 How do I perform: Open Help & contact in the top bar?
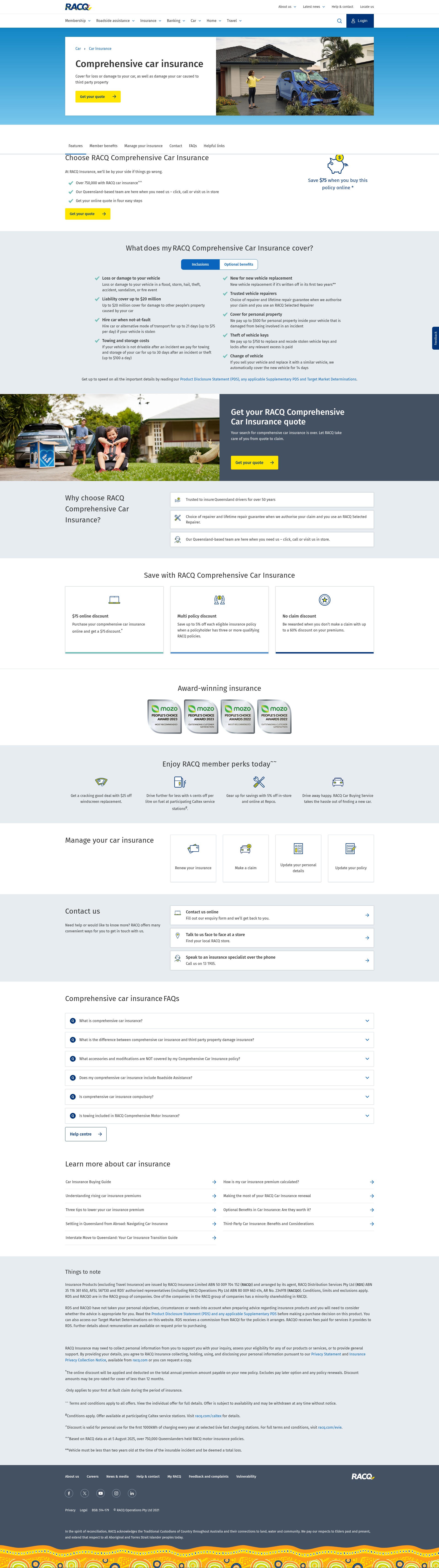tap(342, 7)
